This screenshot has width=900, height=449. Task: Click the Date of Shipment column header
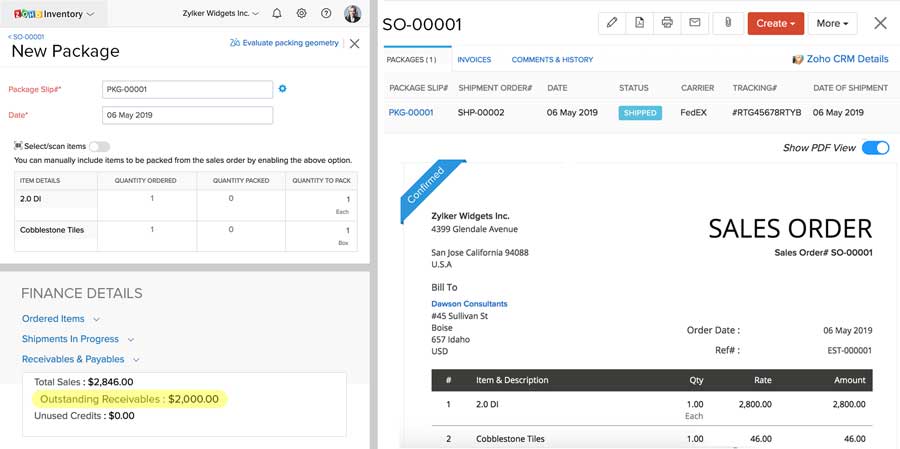coord(851,88)
